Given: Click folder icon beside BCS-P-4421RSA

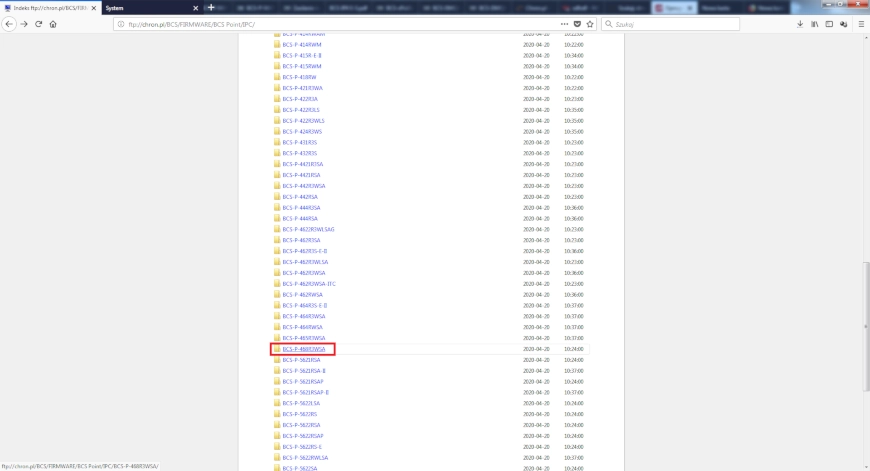Looking at the screenshot, I should (x=277, y=175).
